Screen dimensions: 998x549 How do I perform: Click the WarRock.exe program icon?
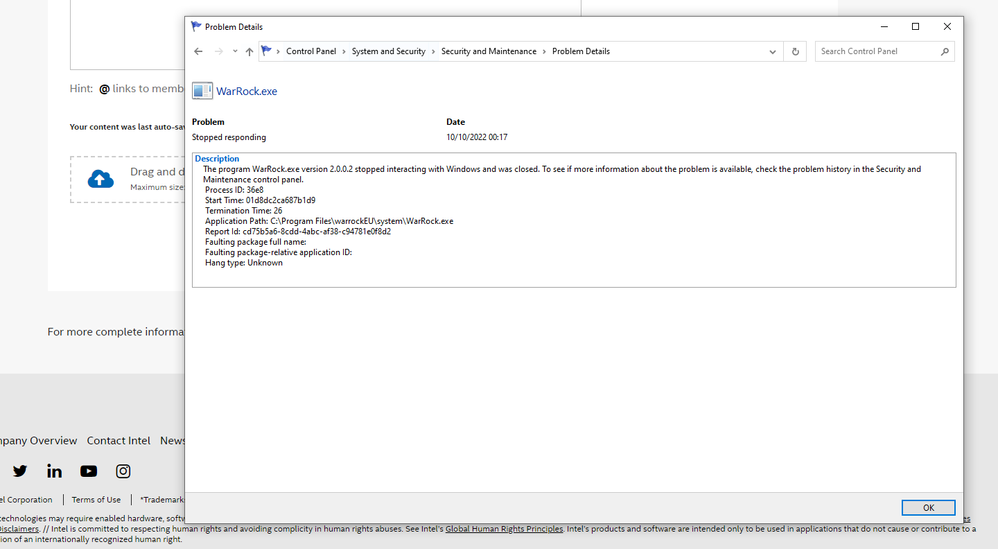(202, 91)
